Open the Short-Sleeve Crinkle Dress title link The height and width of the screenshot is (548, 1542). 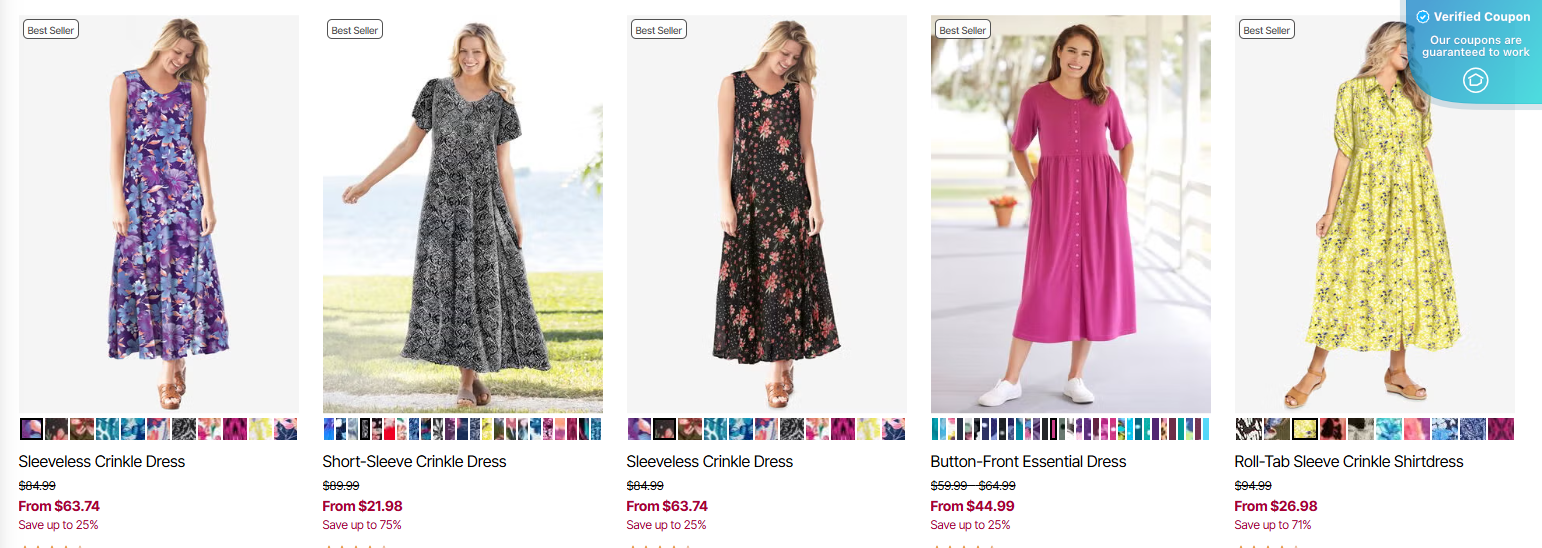click(414, 462)
